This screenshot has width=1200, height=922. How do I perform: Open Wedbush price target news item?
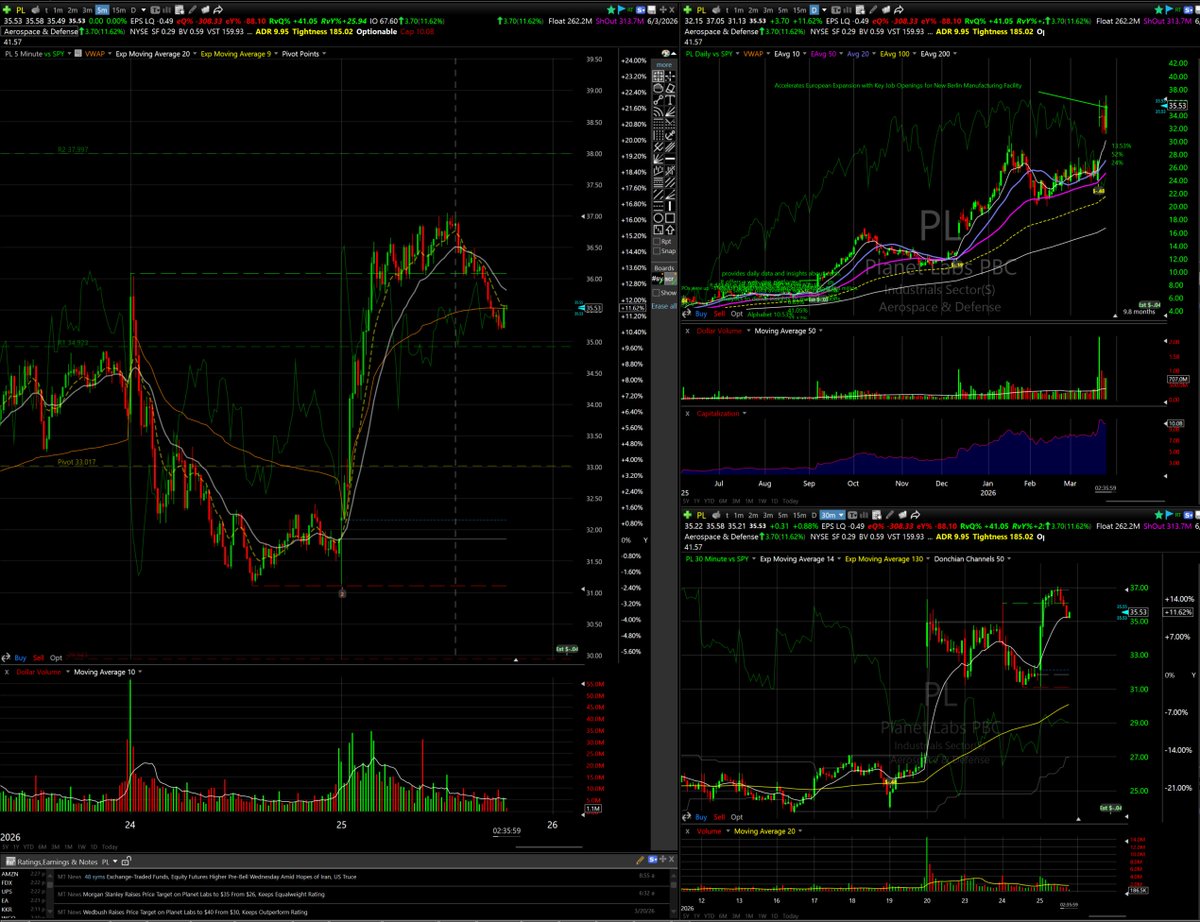[194, 911]
